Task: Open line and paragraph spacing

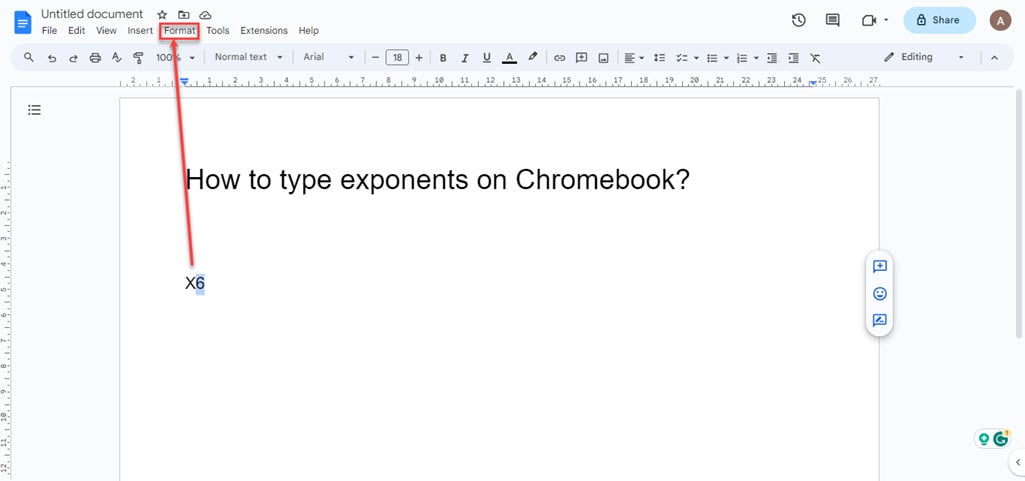Action: pyautogui.click(x=660, y=58)
